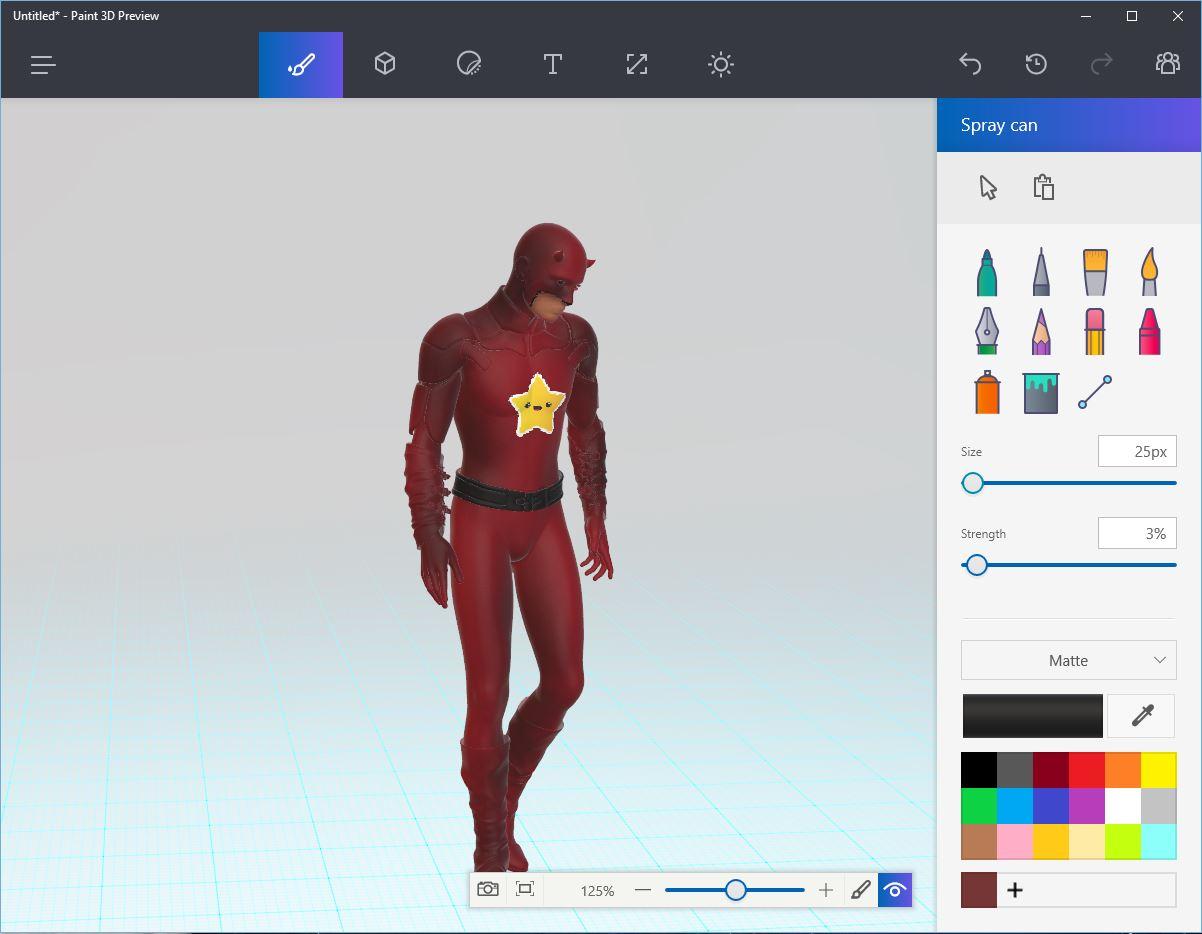The height and width of the screenshot is (934, 1202).
Task: Pick the gold color swatch
Action: 1051,842
